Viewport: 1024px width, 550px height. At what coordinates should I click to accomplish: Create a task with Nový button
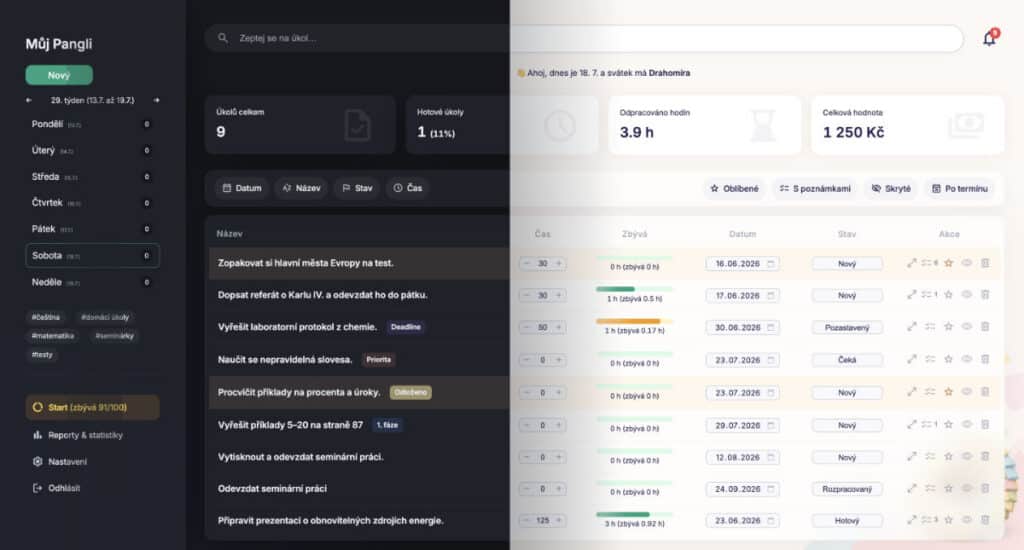[x=59, y=75]
